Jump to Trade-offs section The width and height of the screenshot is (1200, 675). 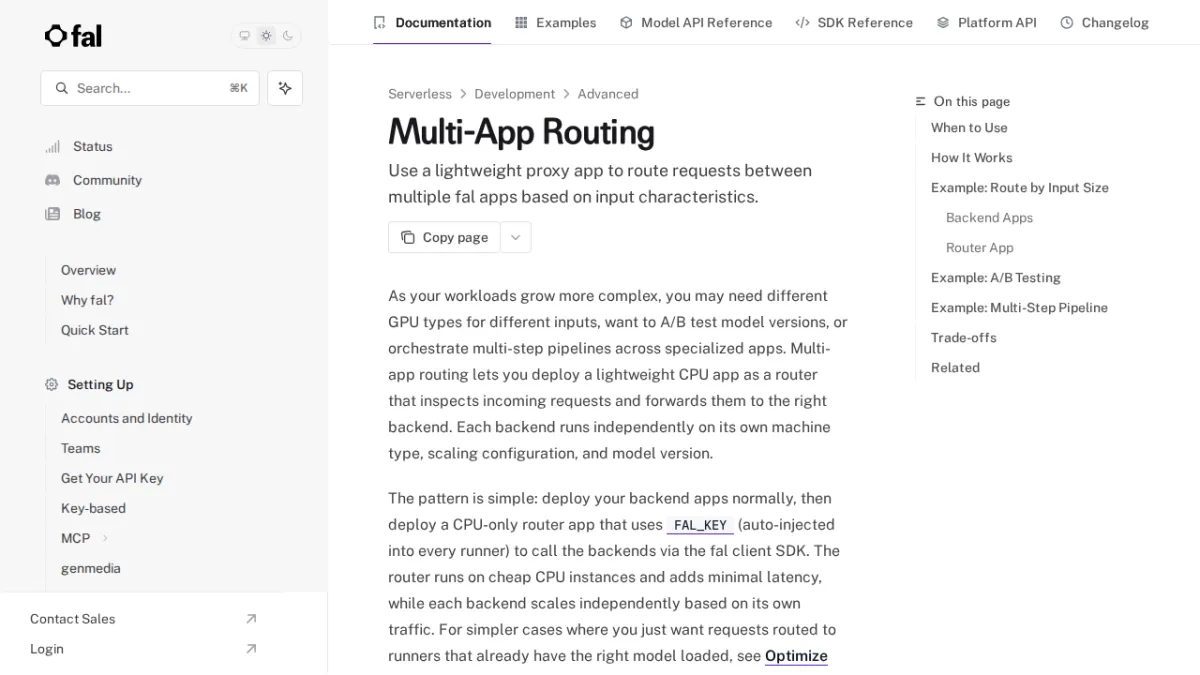click(x=964, y=338)
